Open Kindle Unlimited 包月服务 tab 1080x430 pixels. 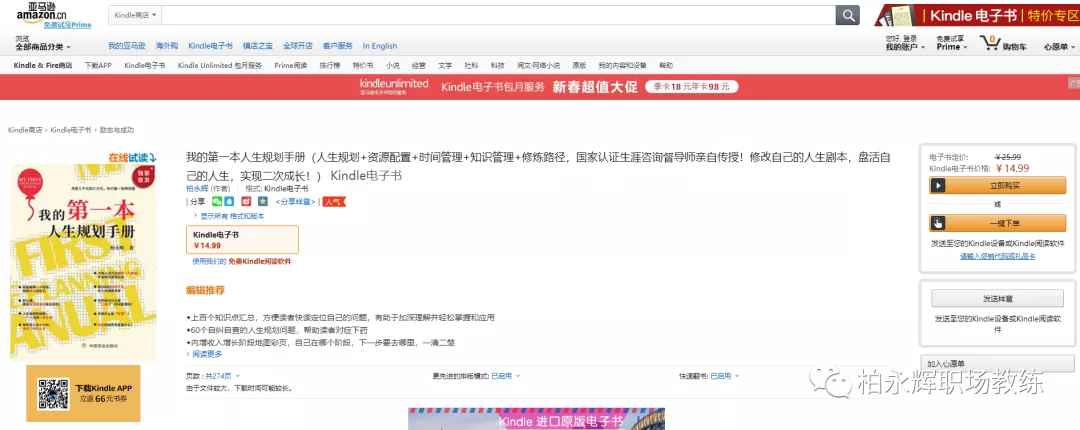tap(220, 65)
